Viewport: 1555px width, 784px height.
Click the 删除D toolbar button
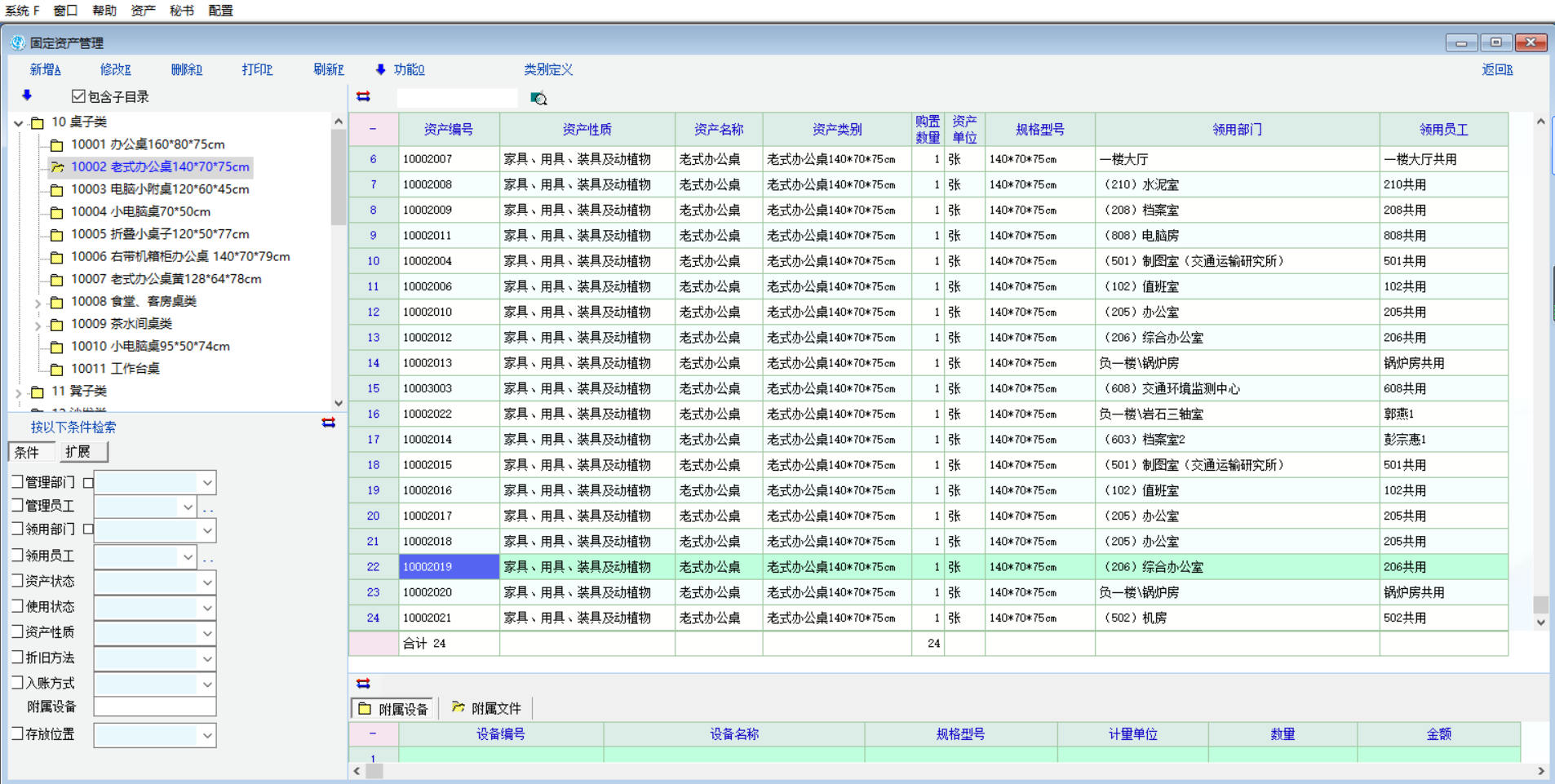pos(186,69)
